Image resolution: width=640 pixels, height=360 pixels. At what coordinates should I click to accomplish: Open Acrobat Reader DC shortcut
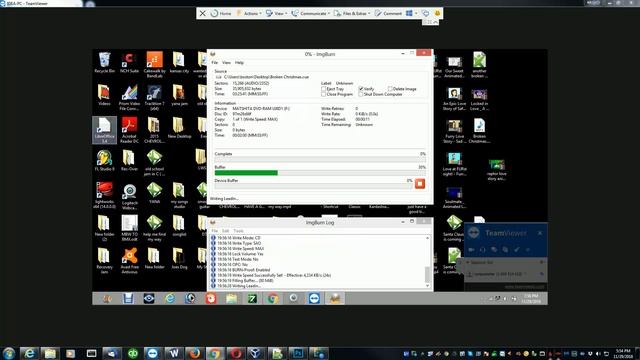click(129, 130)
